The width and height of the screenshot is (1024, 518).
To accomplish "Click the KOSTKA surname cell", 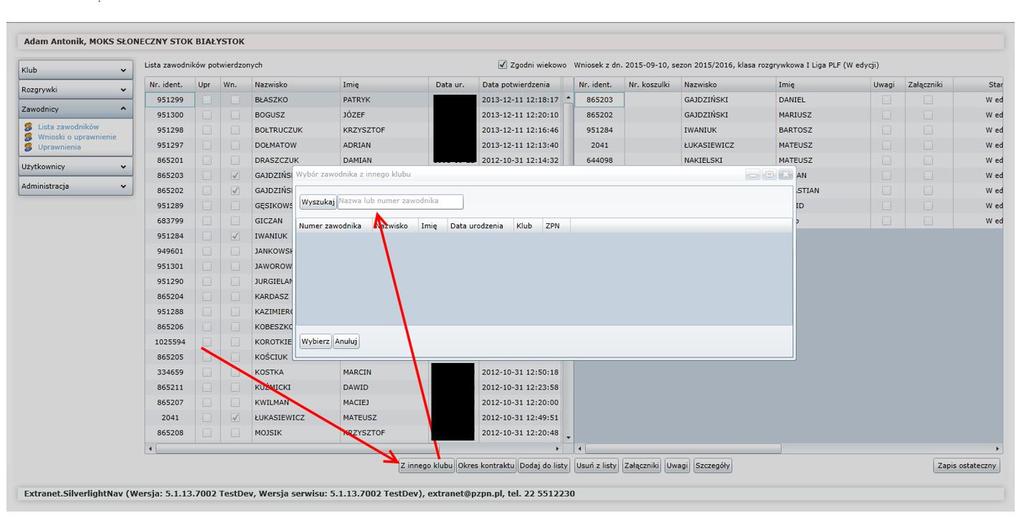I will [x=296, y=372].
